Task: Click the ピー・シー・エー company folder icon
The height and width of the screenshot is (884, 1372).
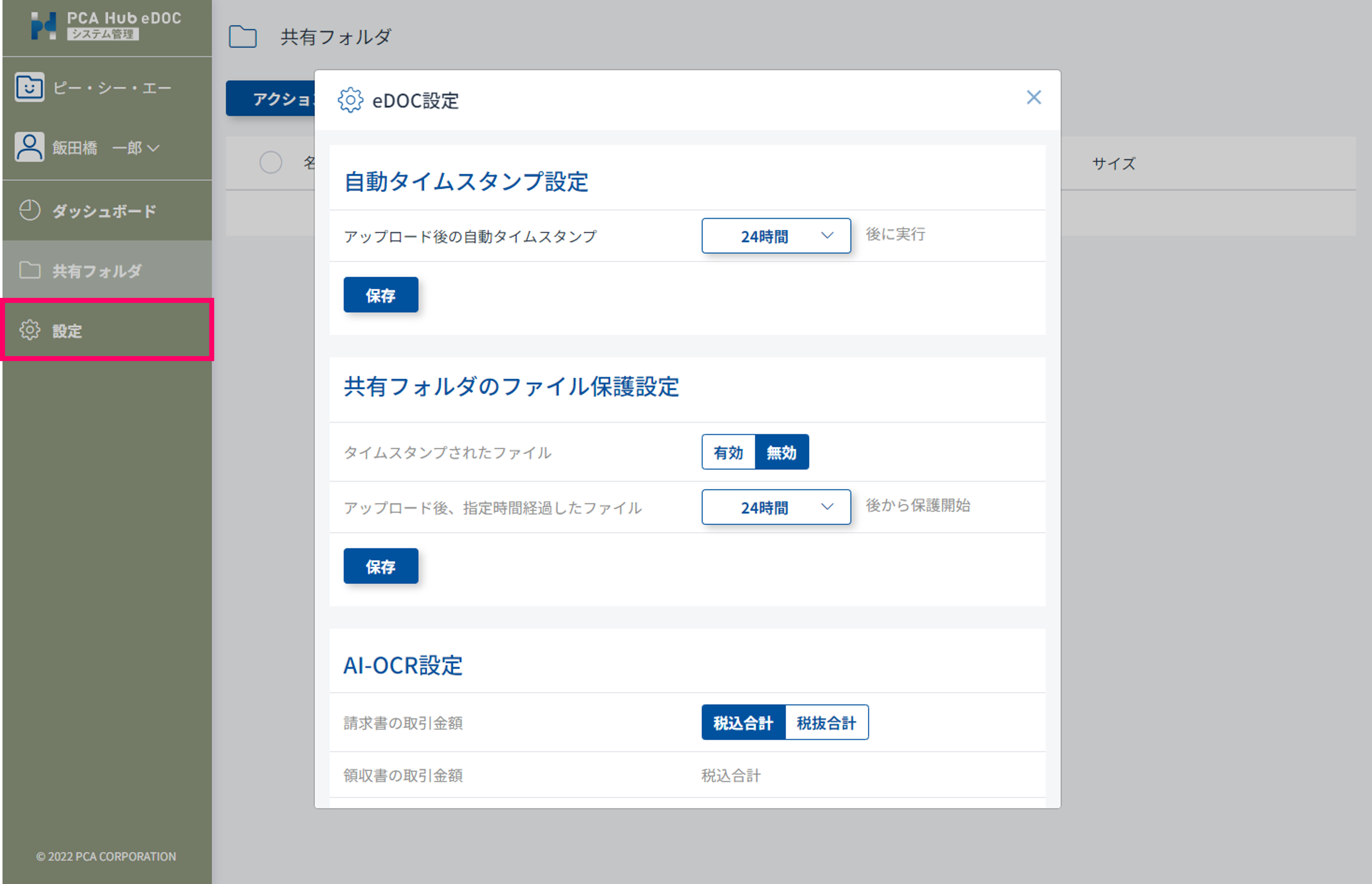Action: (x=29, y=87)
